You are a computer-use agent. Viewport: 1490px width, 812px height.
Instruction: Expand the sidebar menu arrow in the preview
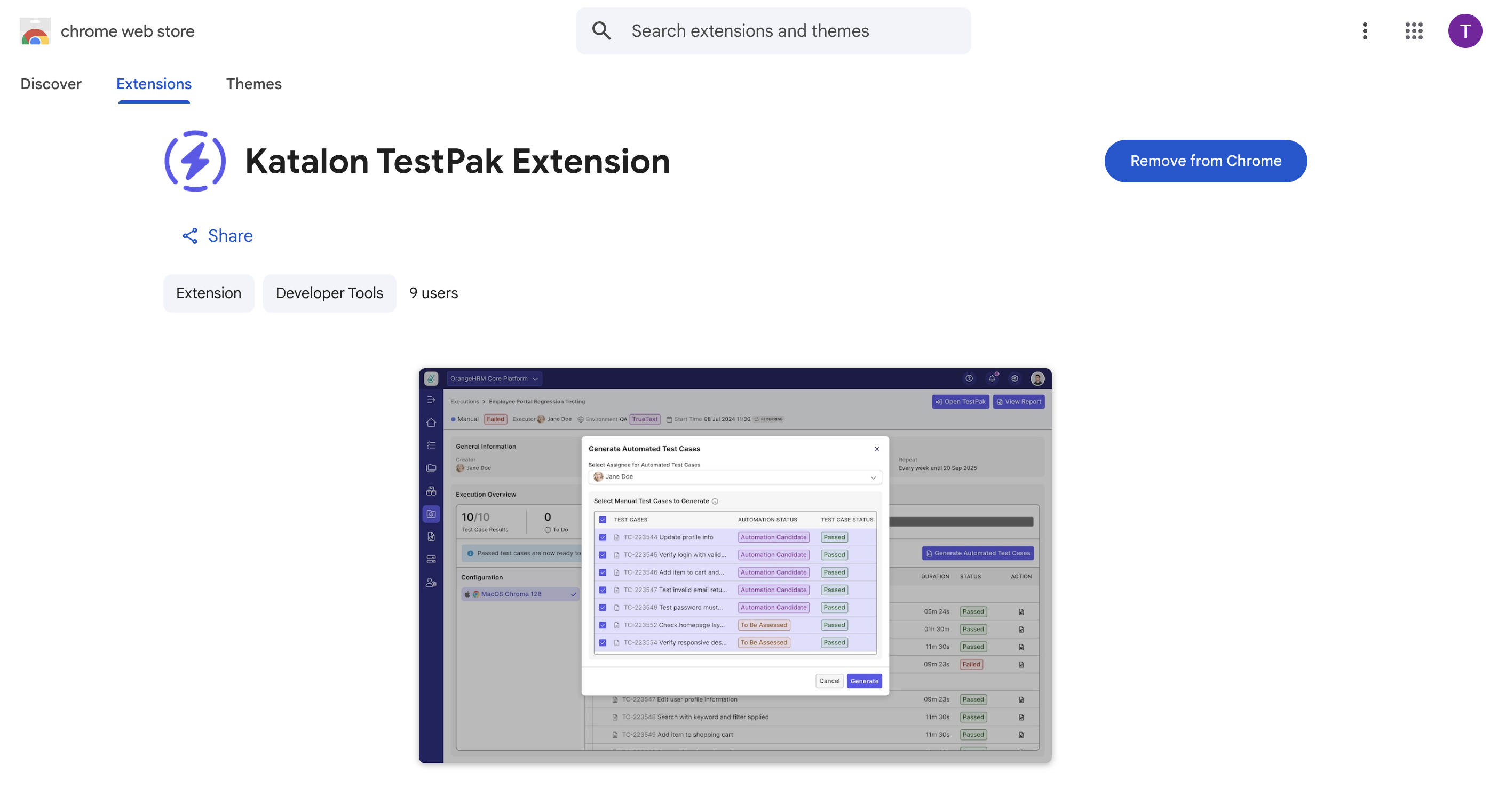click(431, 400)
